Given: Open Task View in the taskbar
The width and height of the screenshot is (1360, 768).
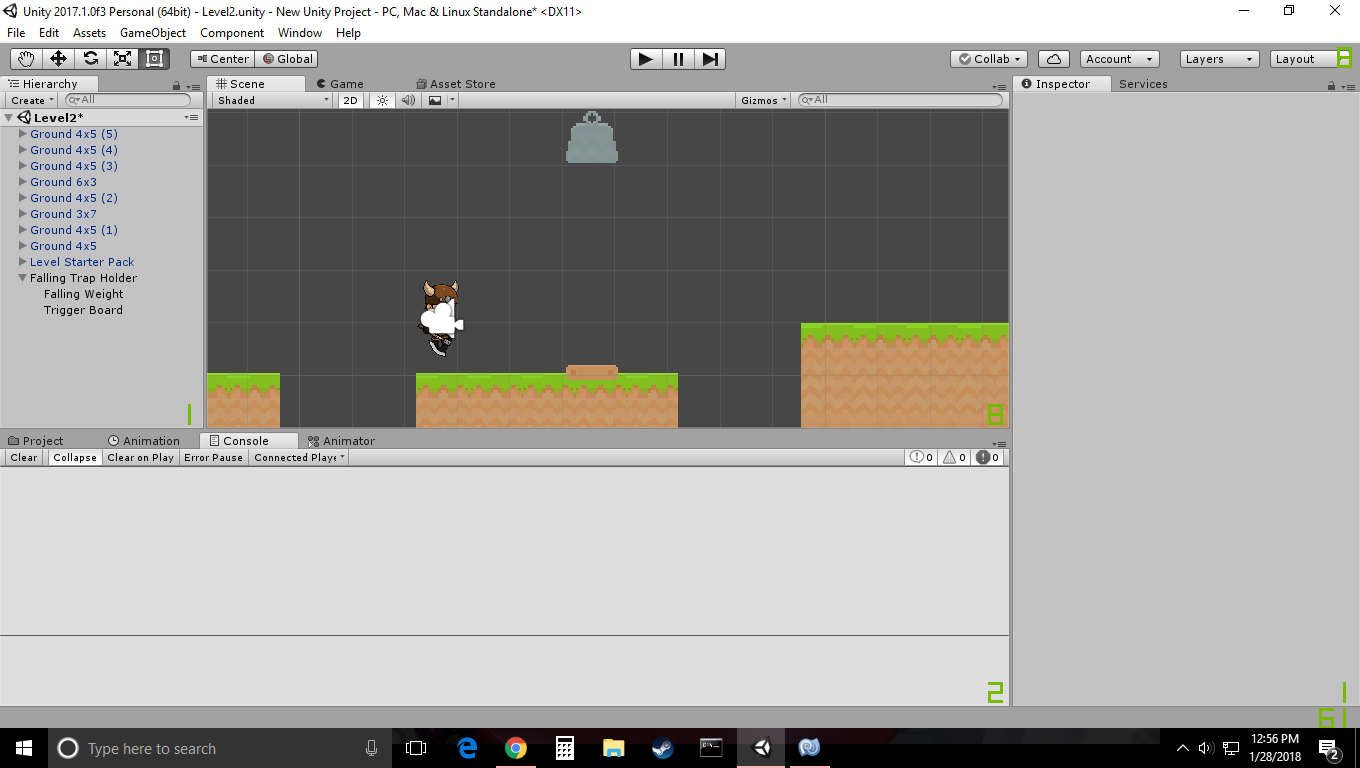Looking at the screenshot, I should [416, 748].
